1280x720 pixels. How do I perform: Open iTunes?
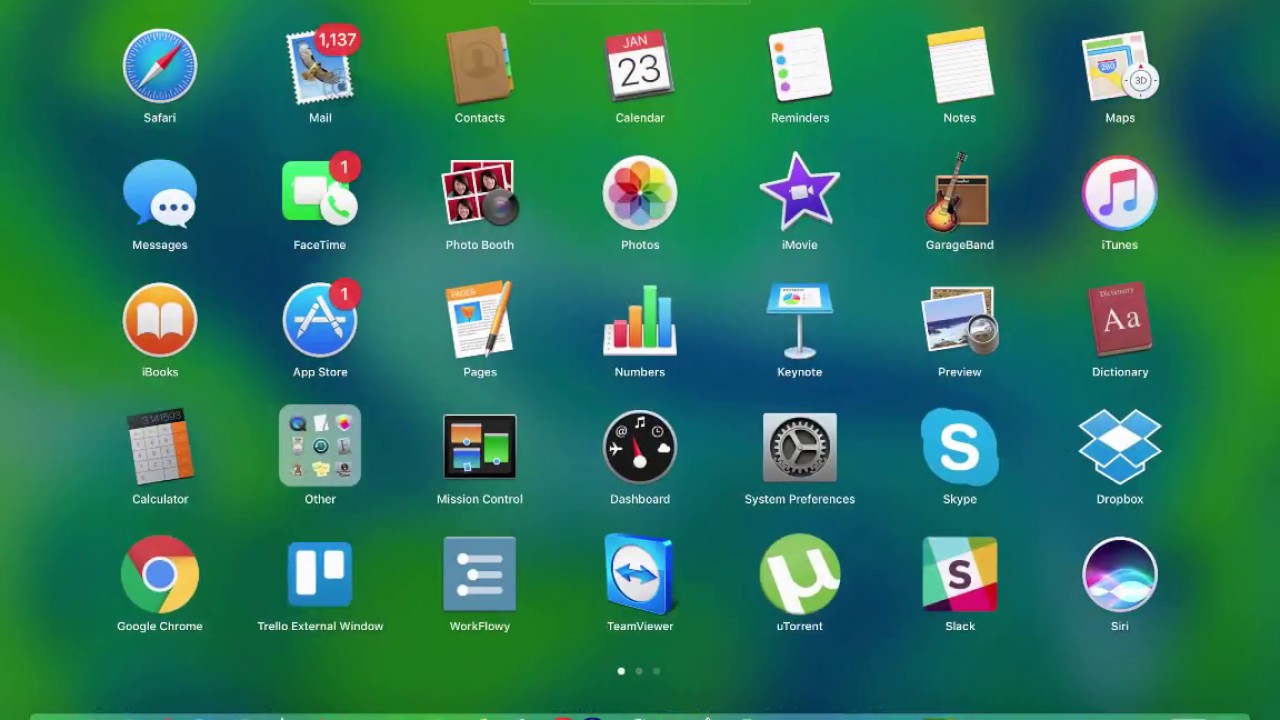pyautogui.click(x=1120, y=193)
